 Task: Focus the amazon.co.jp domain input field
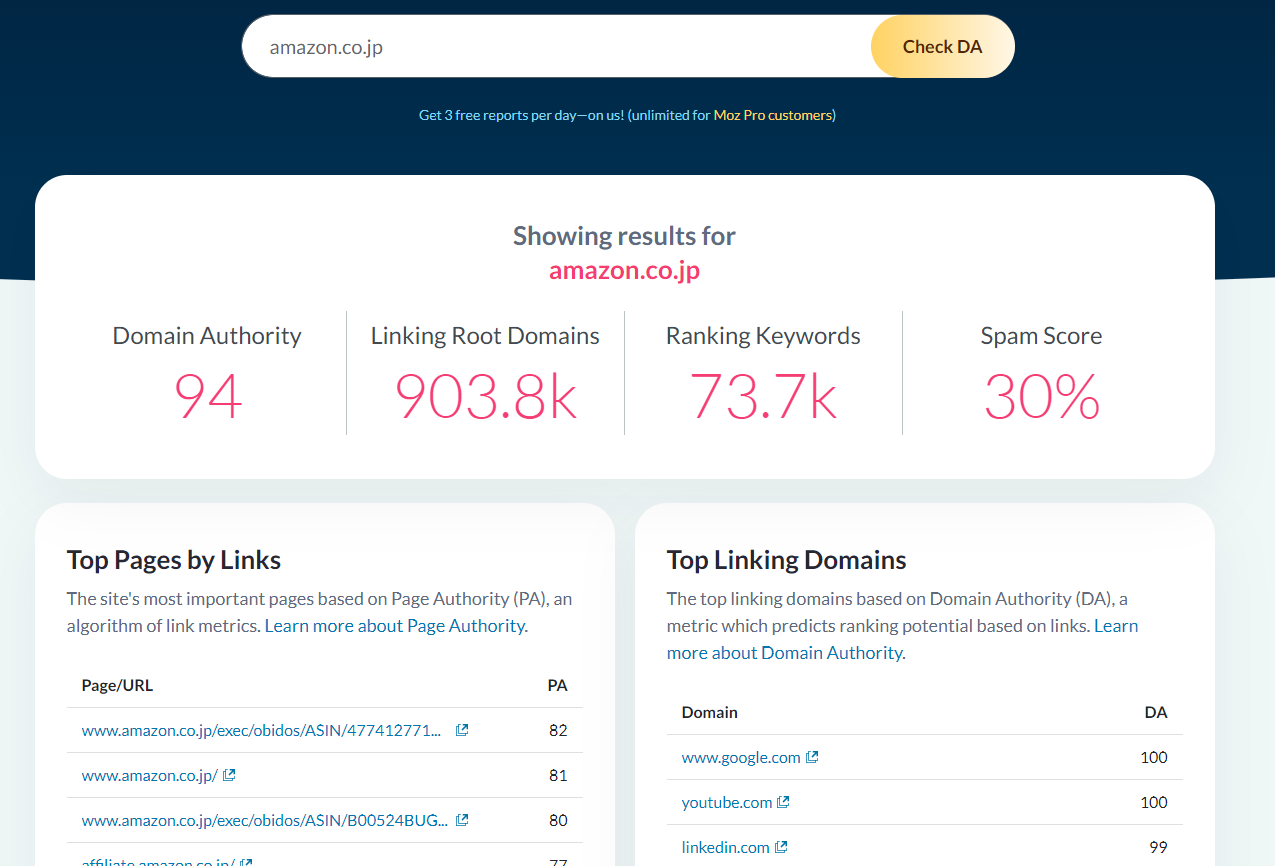(556, 46)
